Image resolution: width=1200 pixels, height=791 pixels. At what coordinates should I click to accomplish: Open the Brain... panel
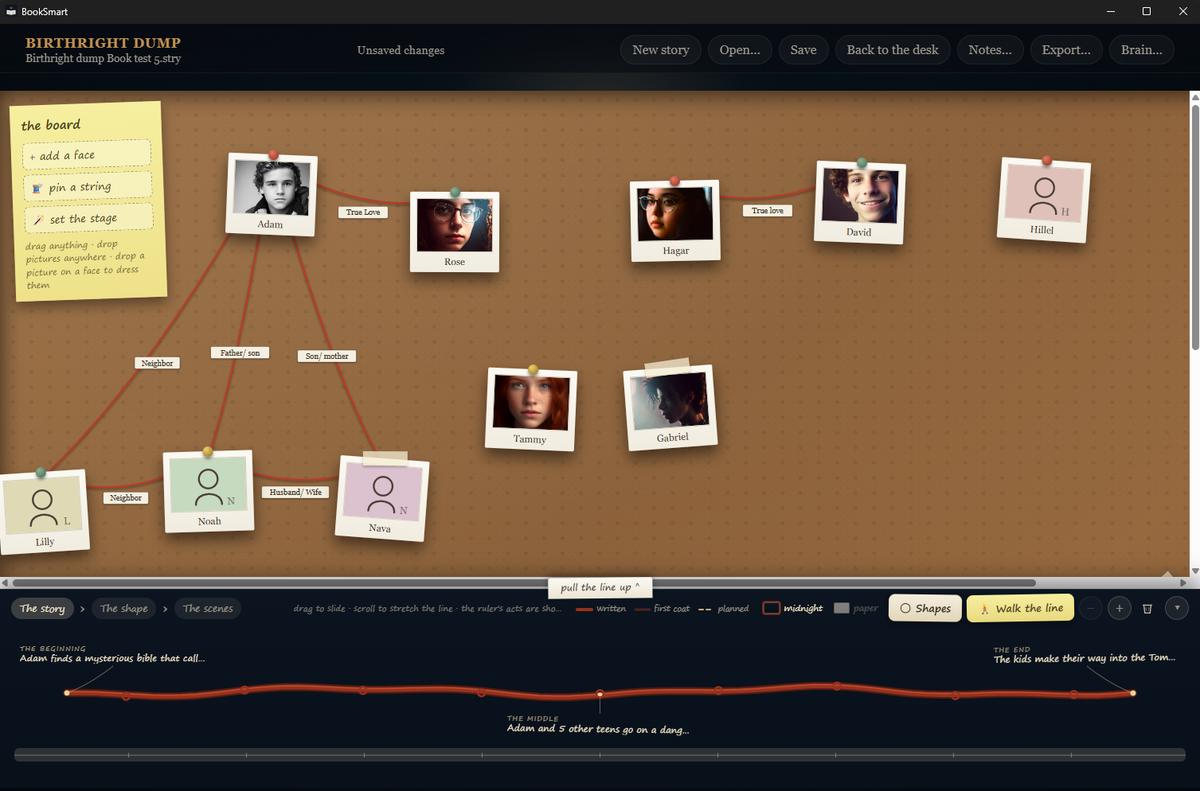pos(1141,50)
